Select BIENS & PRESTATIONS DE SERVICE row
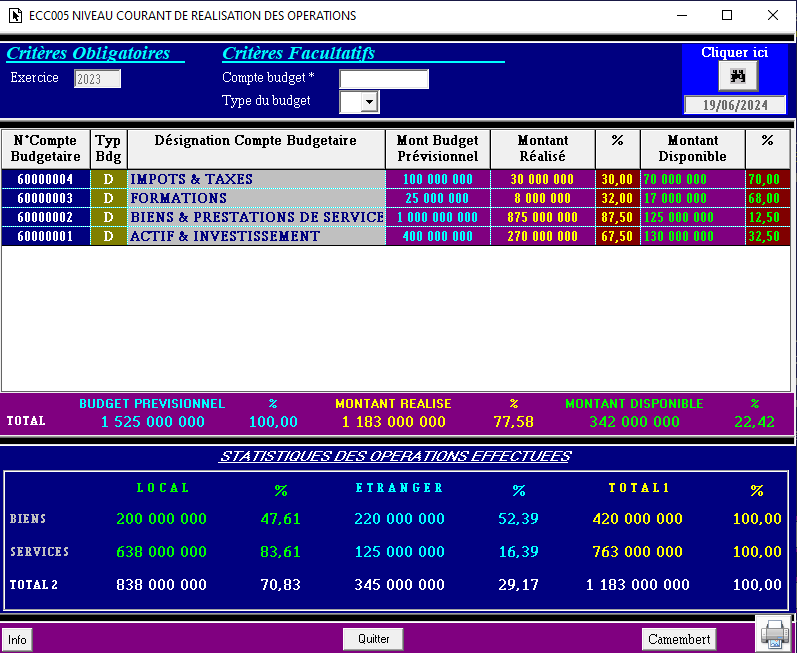 (x=256, y=217)
